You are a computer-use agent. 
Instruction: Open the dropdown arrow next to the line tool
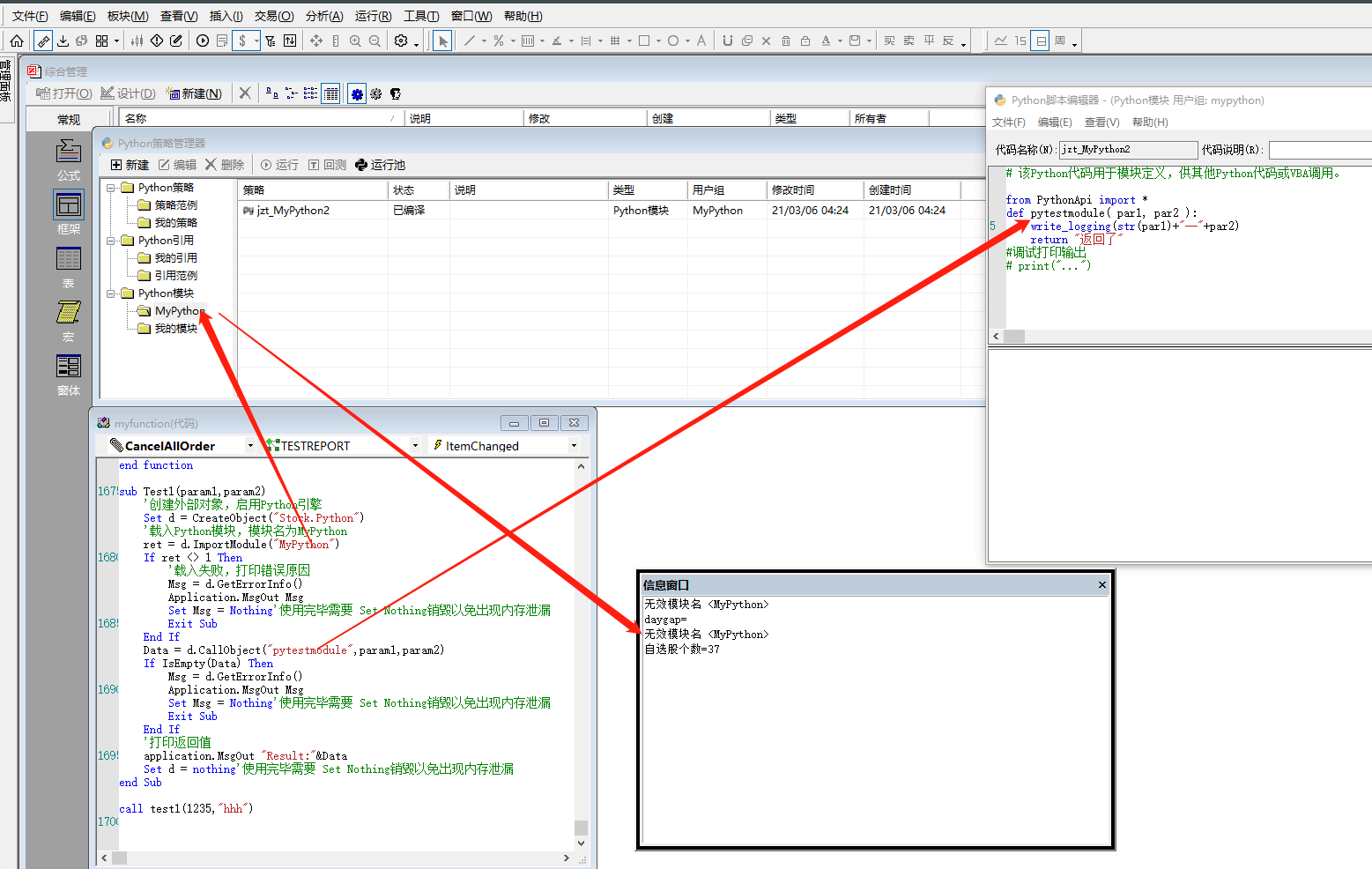point(484,41)
